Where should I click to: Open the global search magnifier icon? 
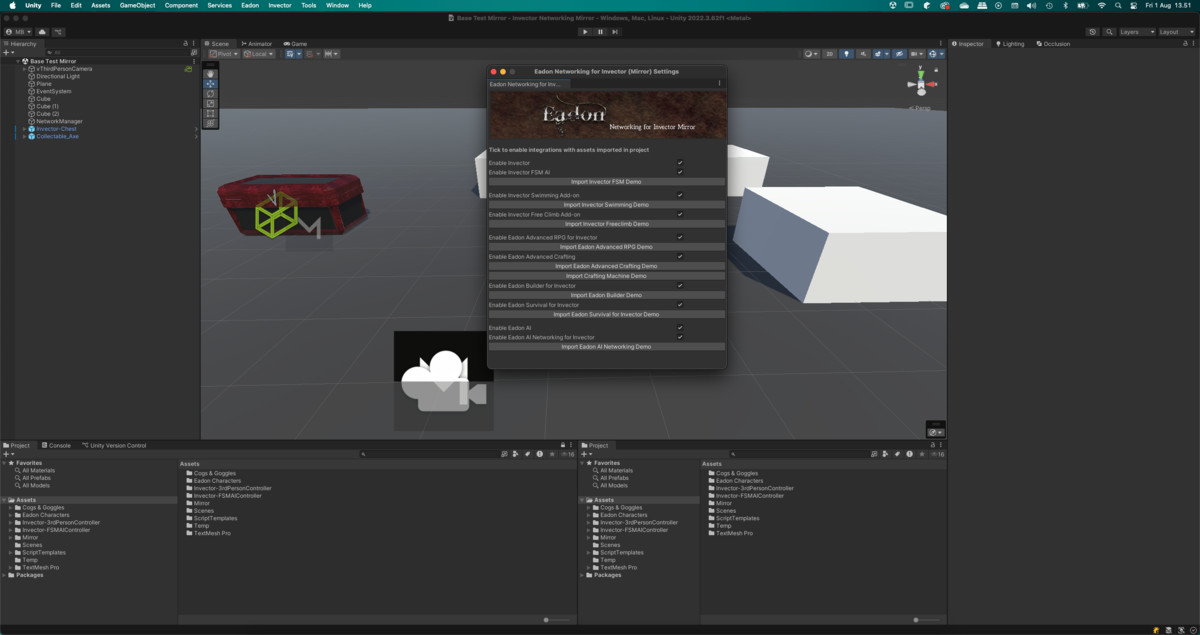pyautogui.click(x=1108, y=32)
